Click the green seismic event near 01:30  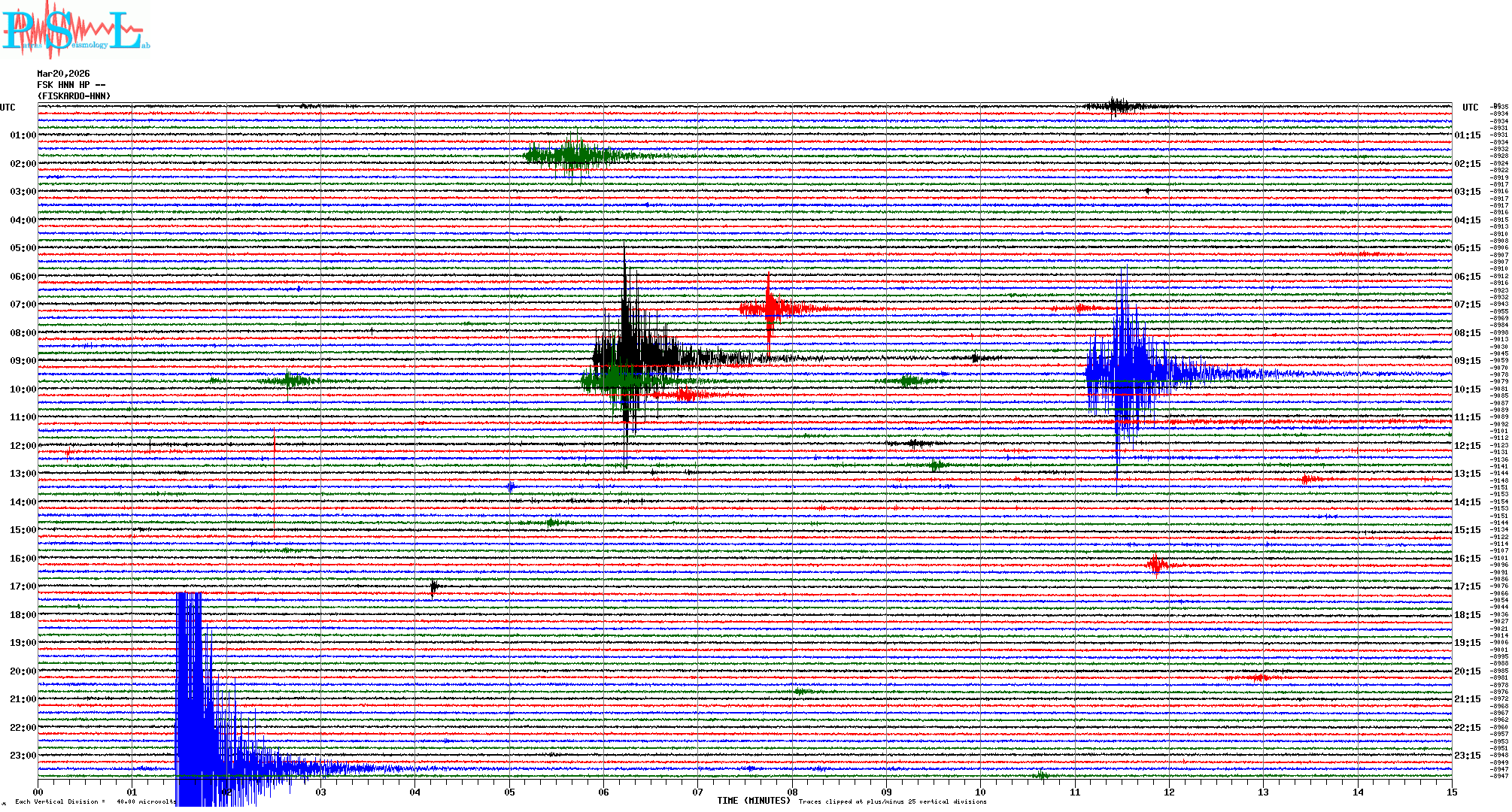572,156
